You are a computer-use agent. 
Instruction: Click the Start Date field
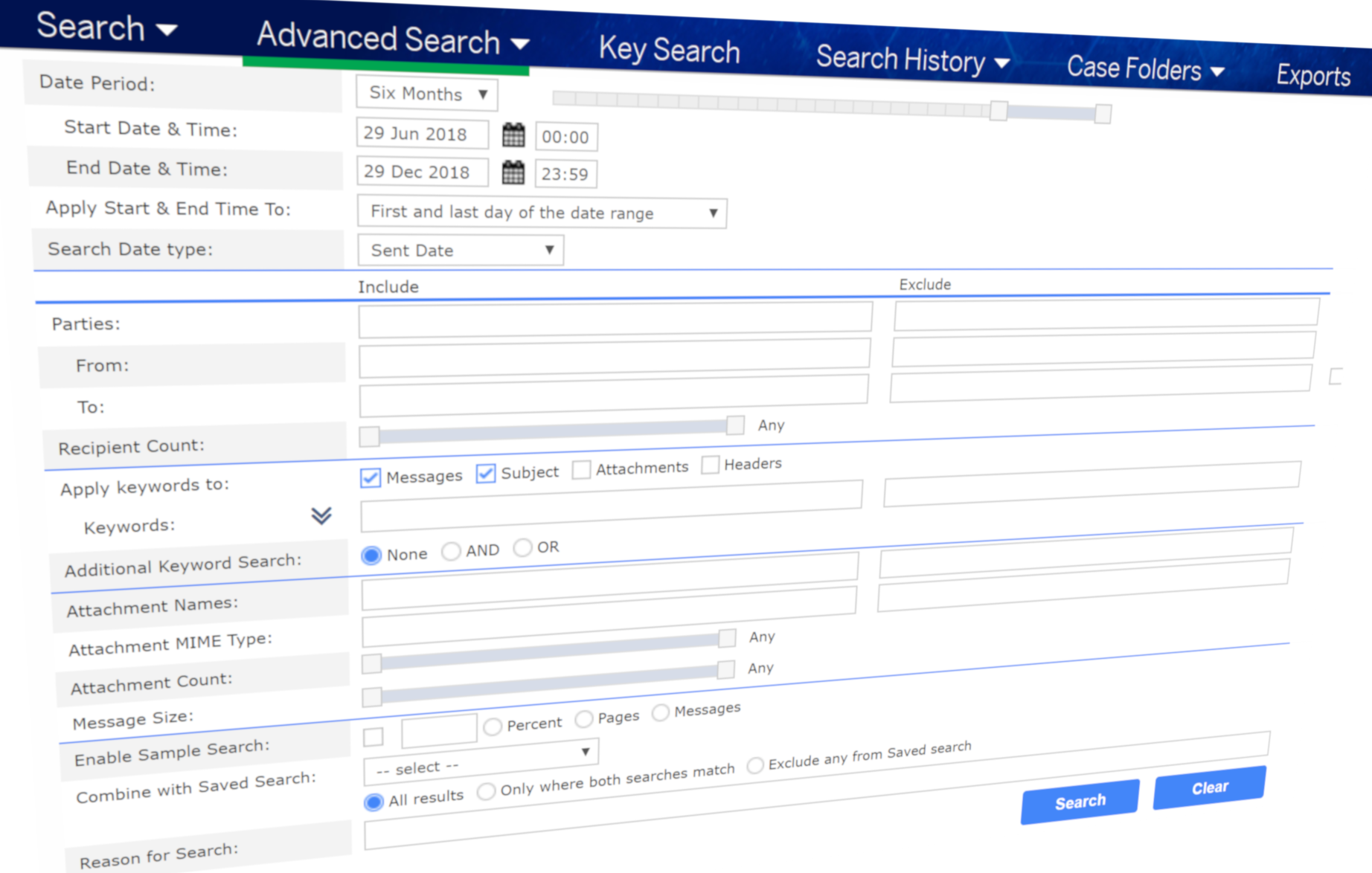[422, 134]
